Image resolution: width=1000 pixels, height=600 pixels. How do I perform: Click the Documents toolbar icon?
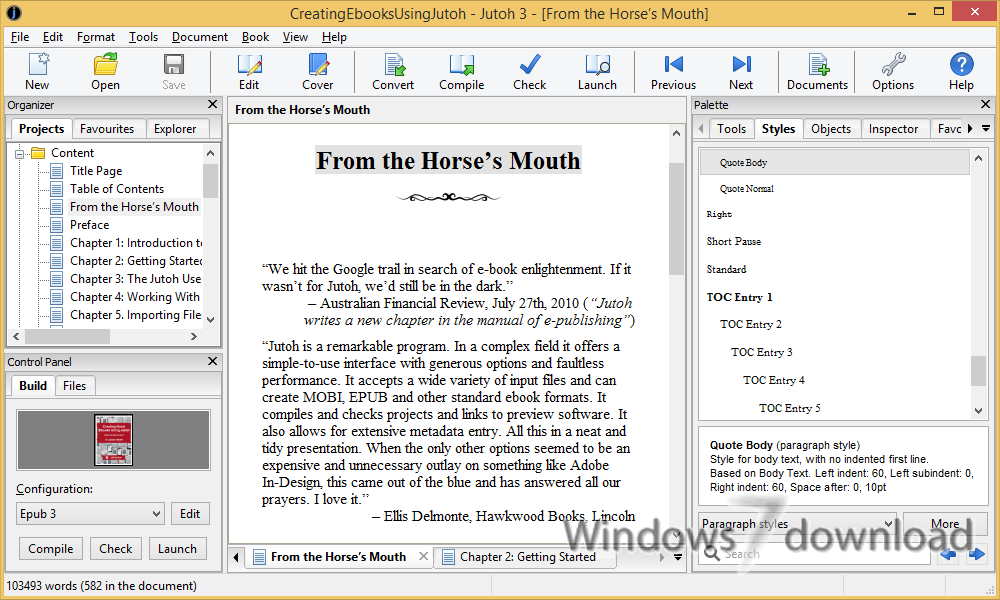(817, 71)
